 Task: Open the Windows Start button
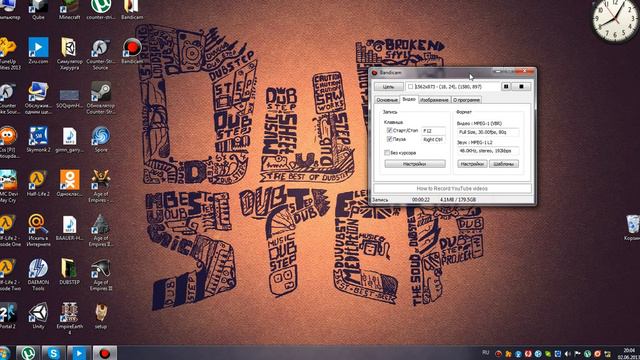[4, 353]
